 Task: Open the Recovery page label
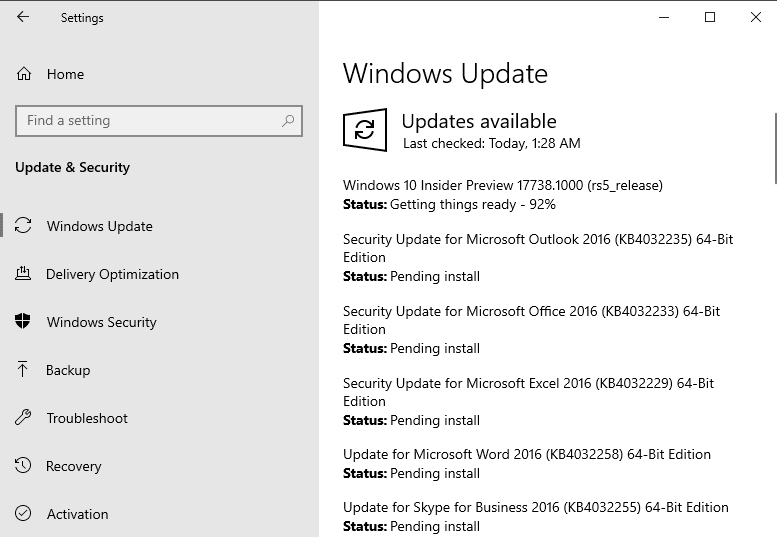point(73,467)
